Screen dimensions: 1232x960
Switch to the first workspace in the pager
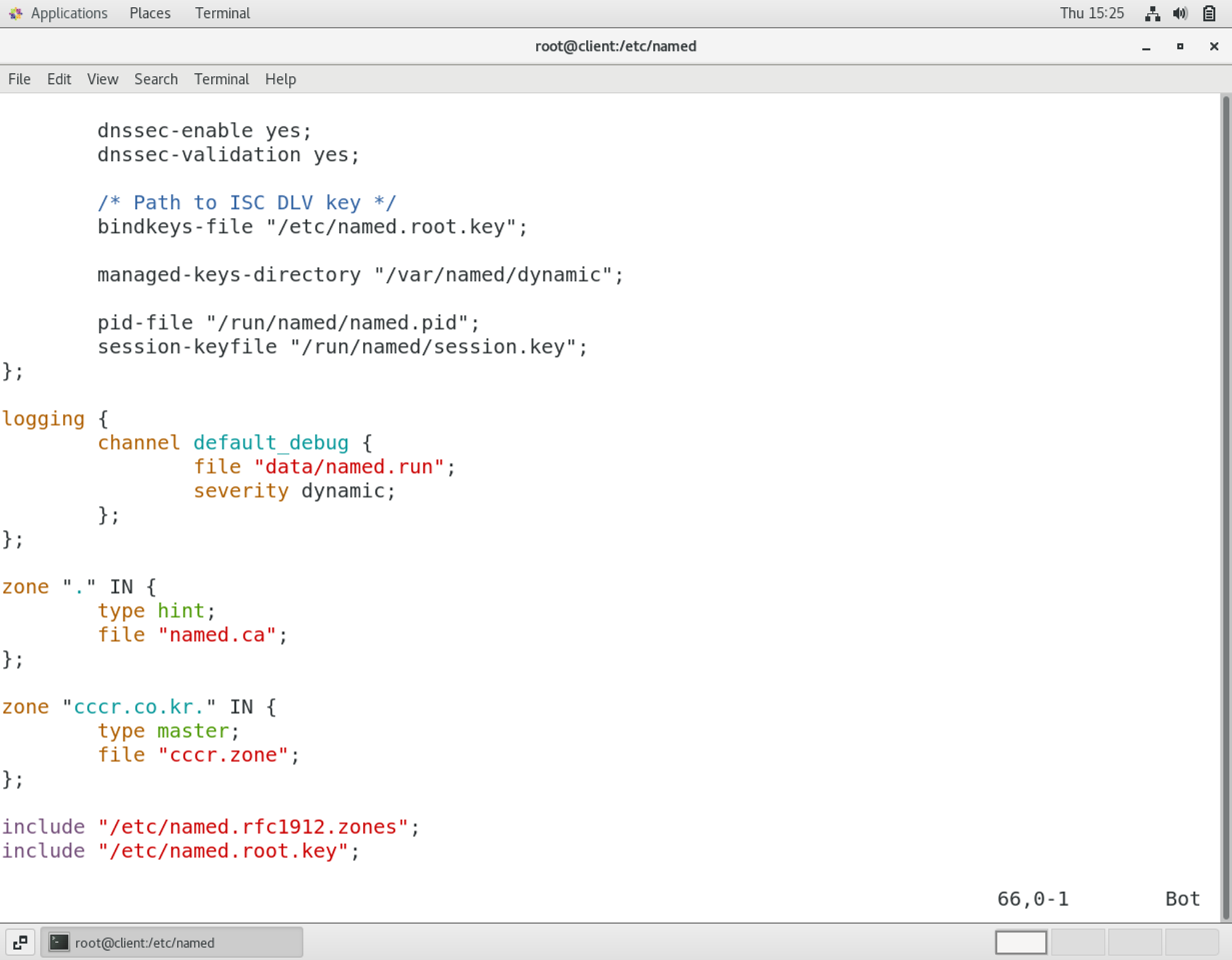coord(1021,942)
